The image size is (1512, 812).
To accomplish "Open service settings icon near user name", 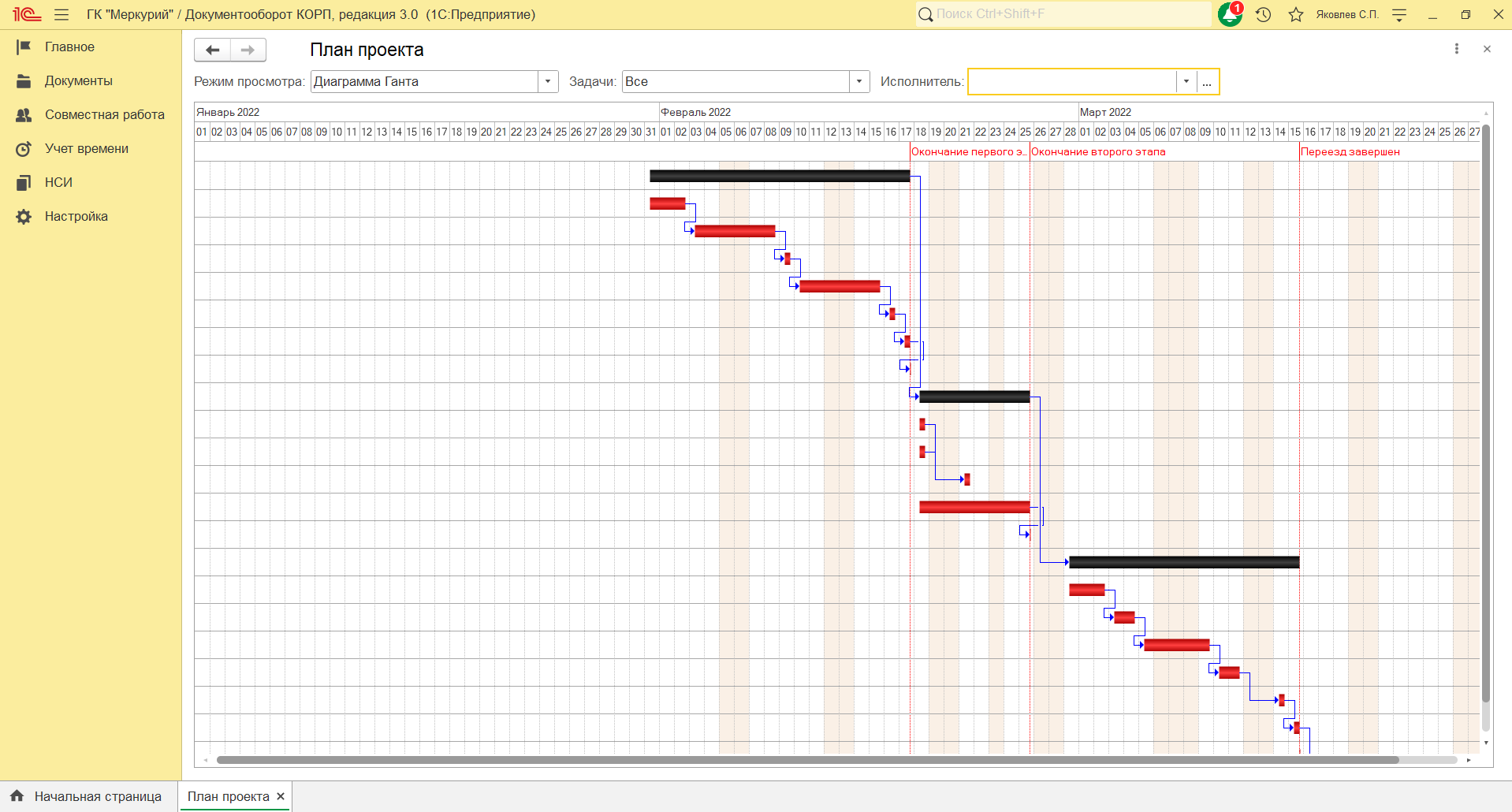I will [1399, 14].
